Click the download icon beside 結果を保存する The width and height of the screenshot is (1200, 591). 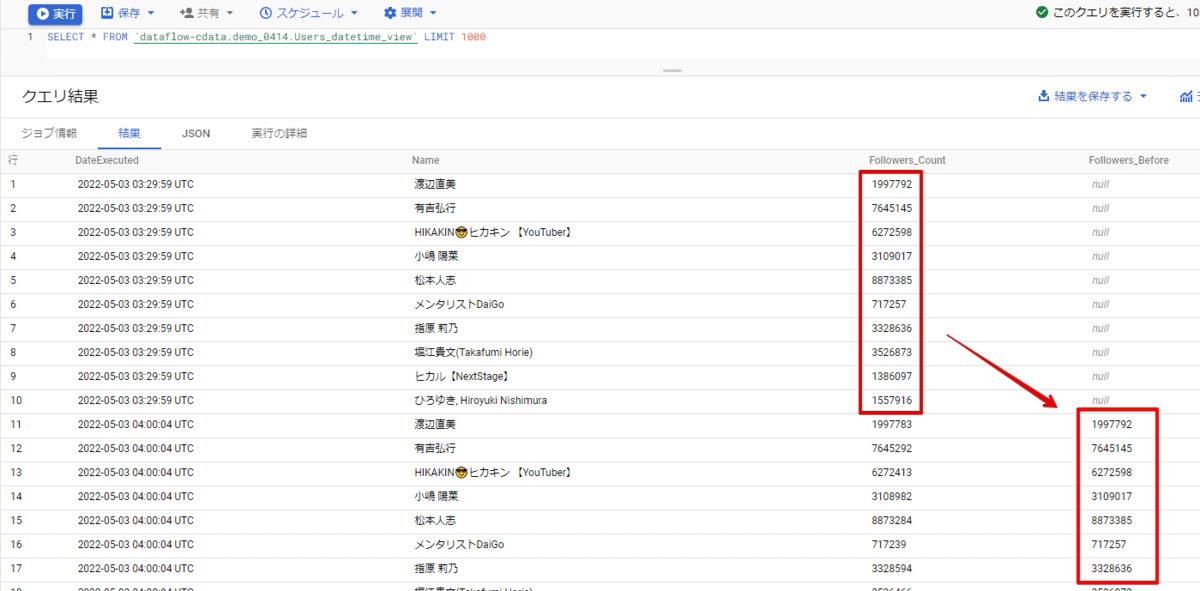pos(1044,96)
